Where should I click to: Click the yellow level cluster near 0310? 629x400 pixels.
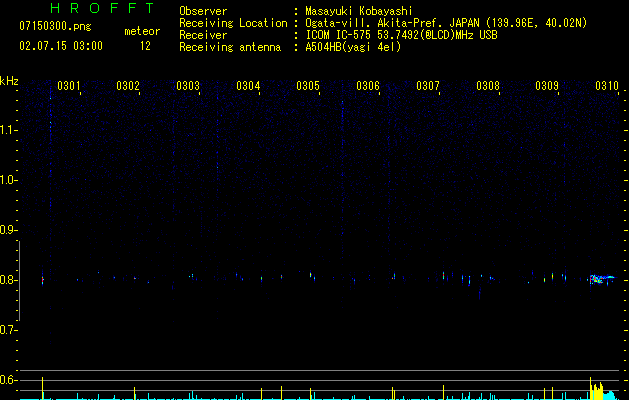[597, 389]
